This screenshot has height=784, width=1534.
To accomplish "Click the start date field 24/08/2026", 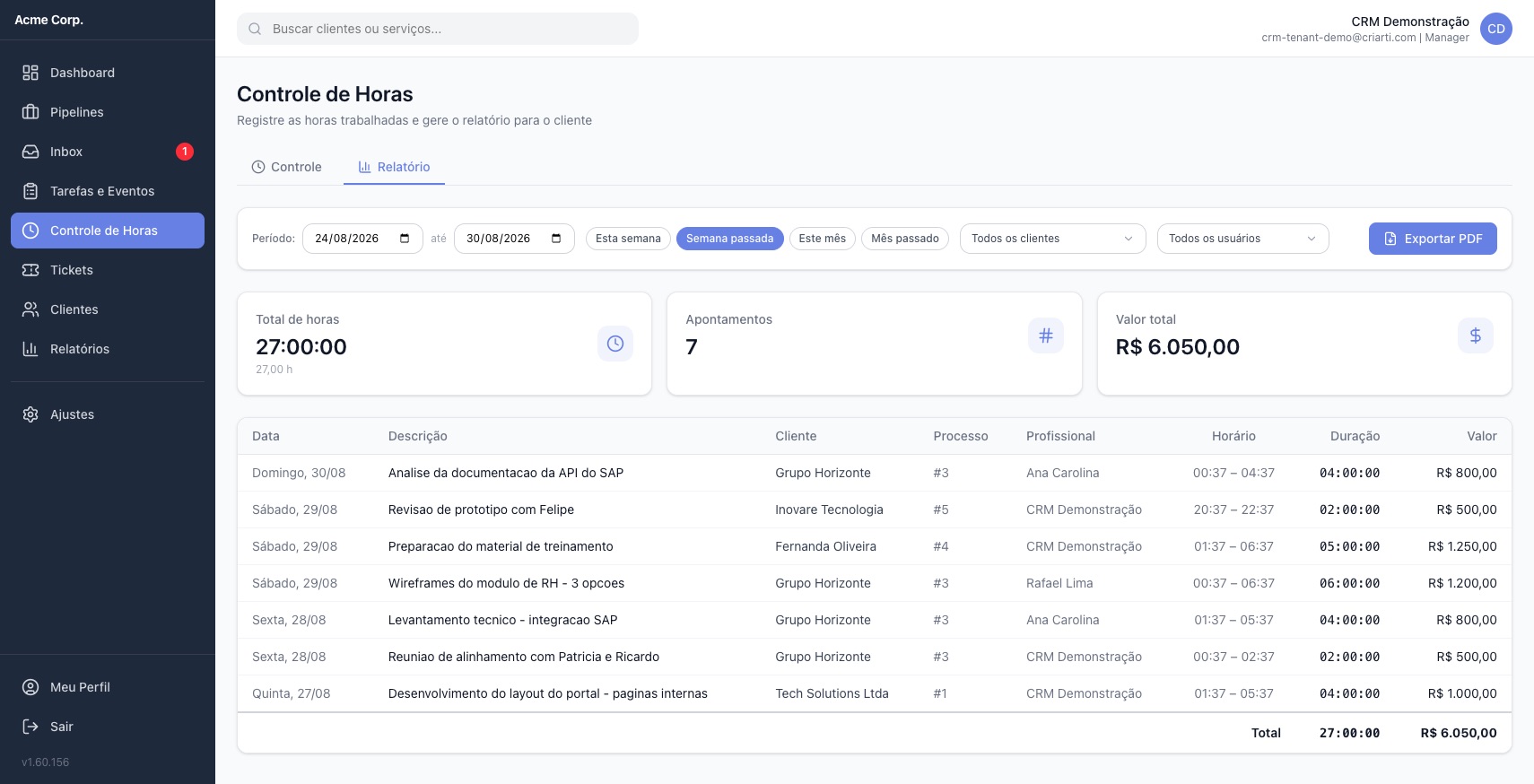I will coord(362,239).
